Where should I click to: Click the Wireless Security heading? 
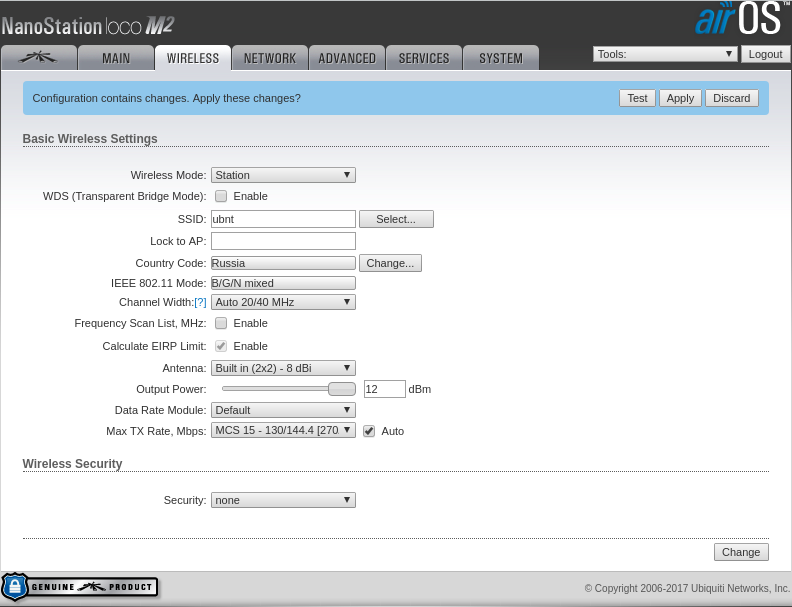[72, 464]
